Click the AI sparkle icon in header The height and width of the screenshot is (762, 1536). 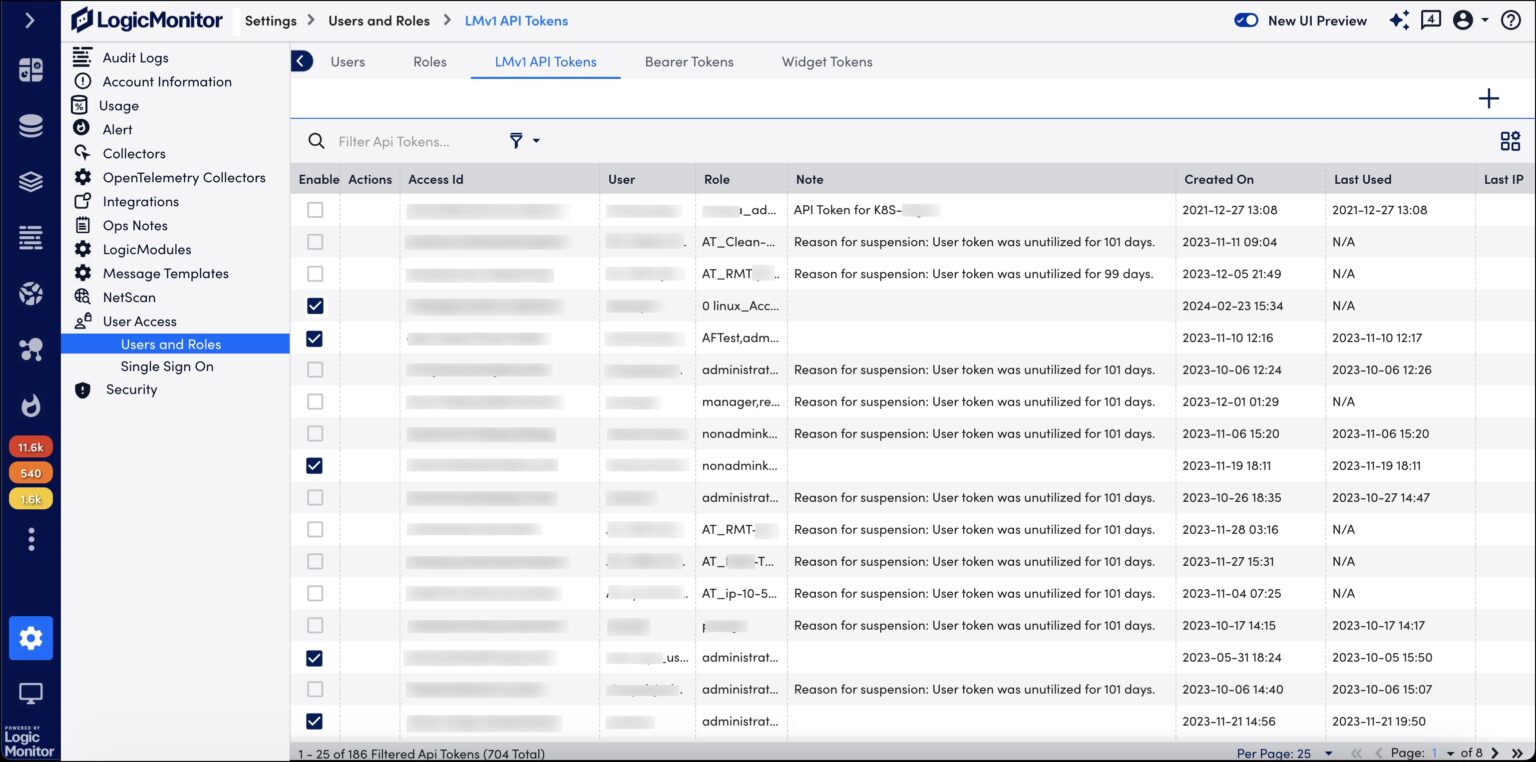[x=1399, y=20]
